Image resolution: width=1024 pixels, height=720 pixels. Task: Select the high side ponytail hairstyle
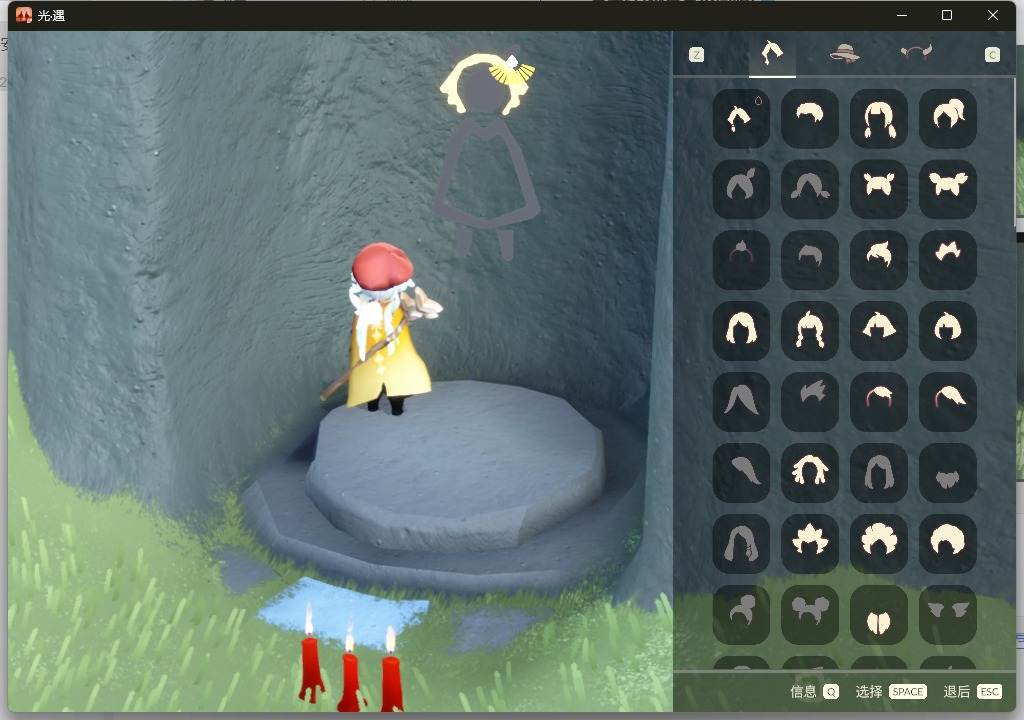click(948, 118)
